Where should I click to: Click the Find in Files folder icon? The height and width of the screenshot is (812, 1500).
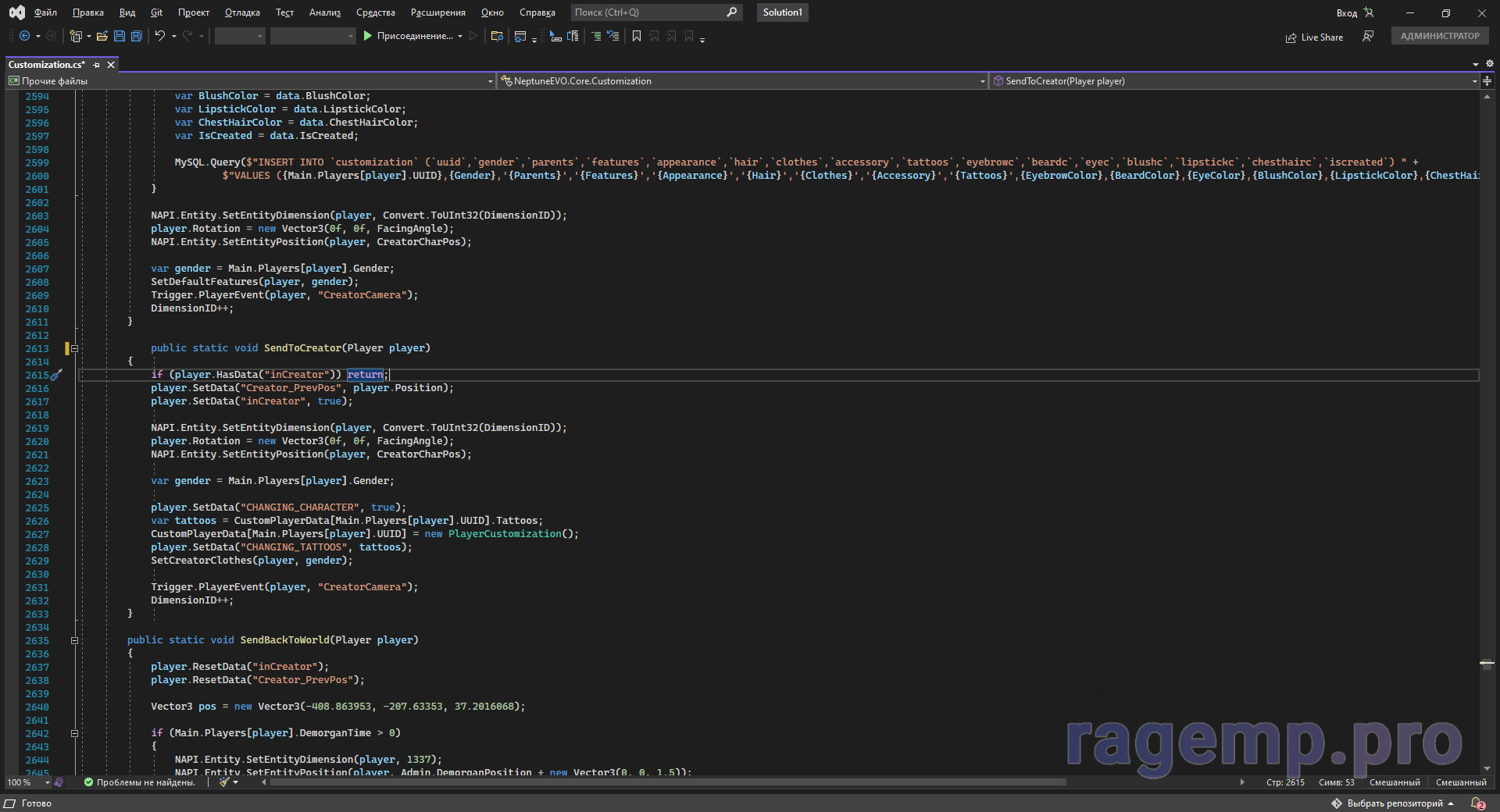coord(497,36)
